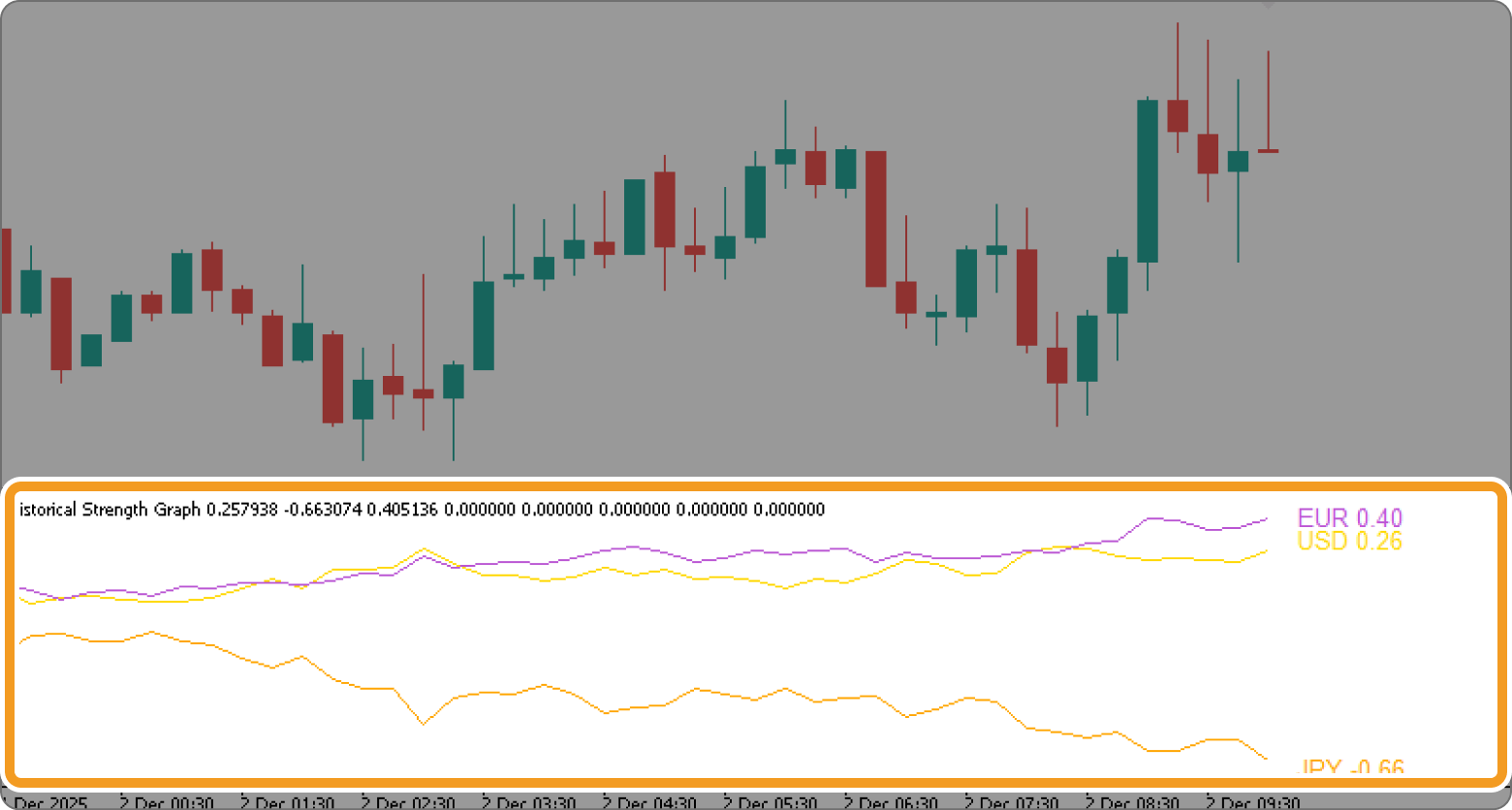Click the EUR line peak near the right edge
Screen dimensions: 1512x810
tap(1155, 519)
